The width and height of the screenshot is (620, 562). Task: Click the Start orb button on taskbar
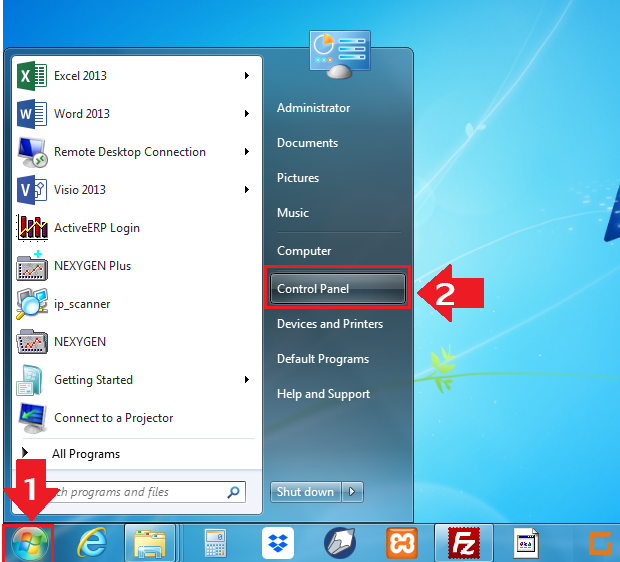[x=30, y=543]
